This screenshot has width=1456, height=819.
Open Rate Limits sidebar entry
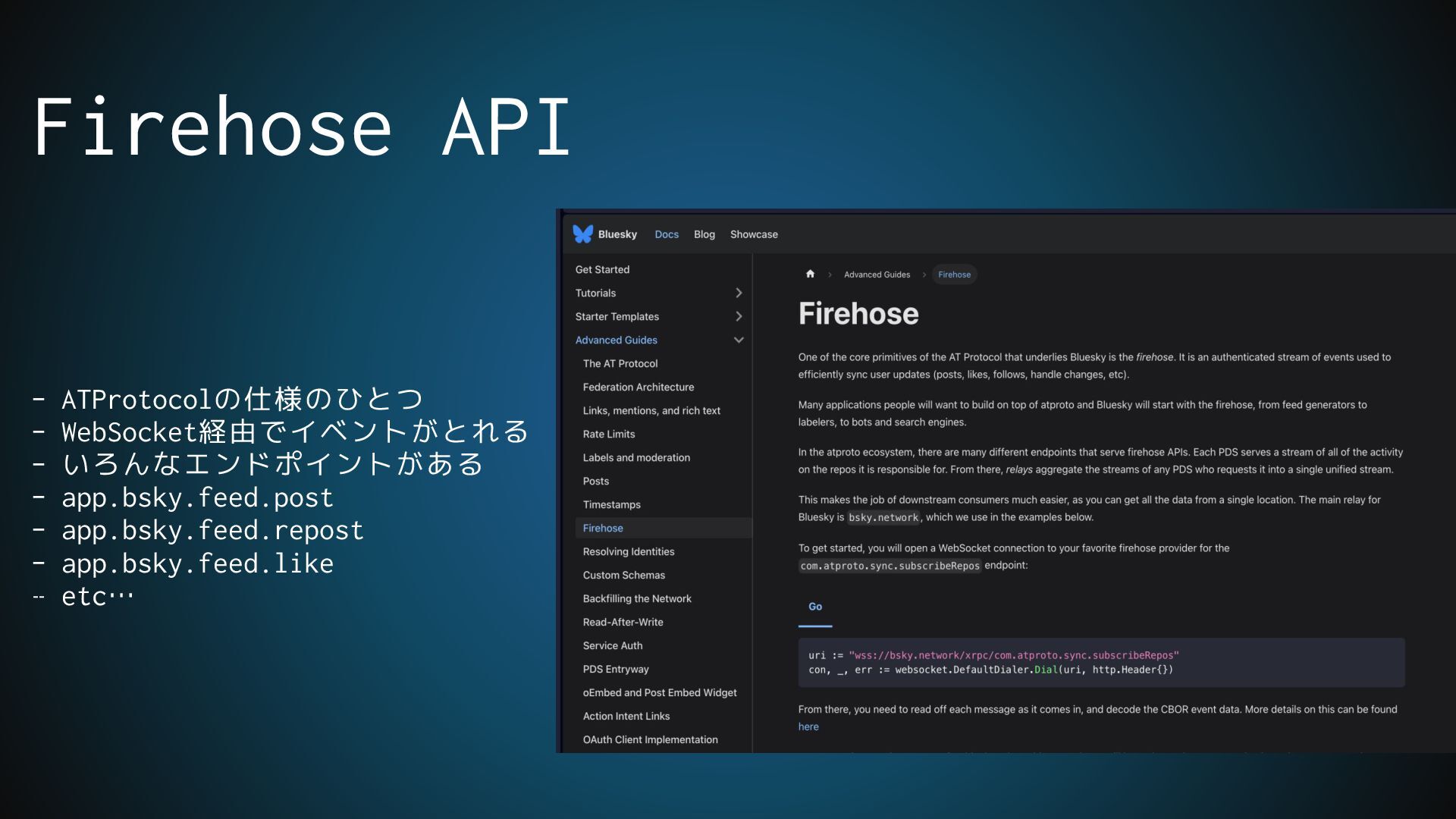pos(609,435)
